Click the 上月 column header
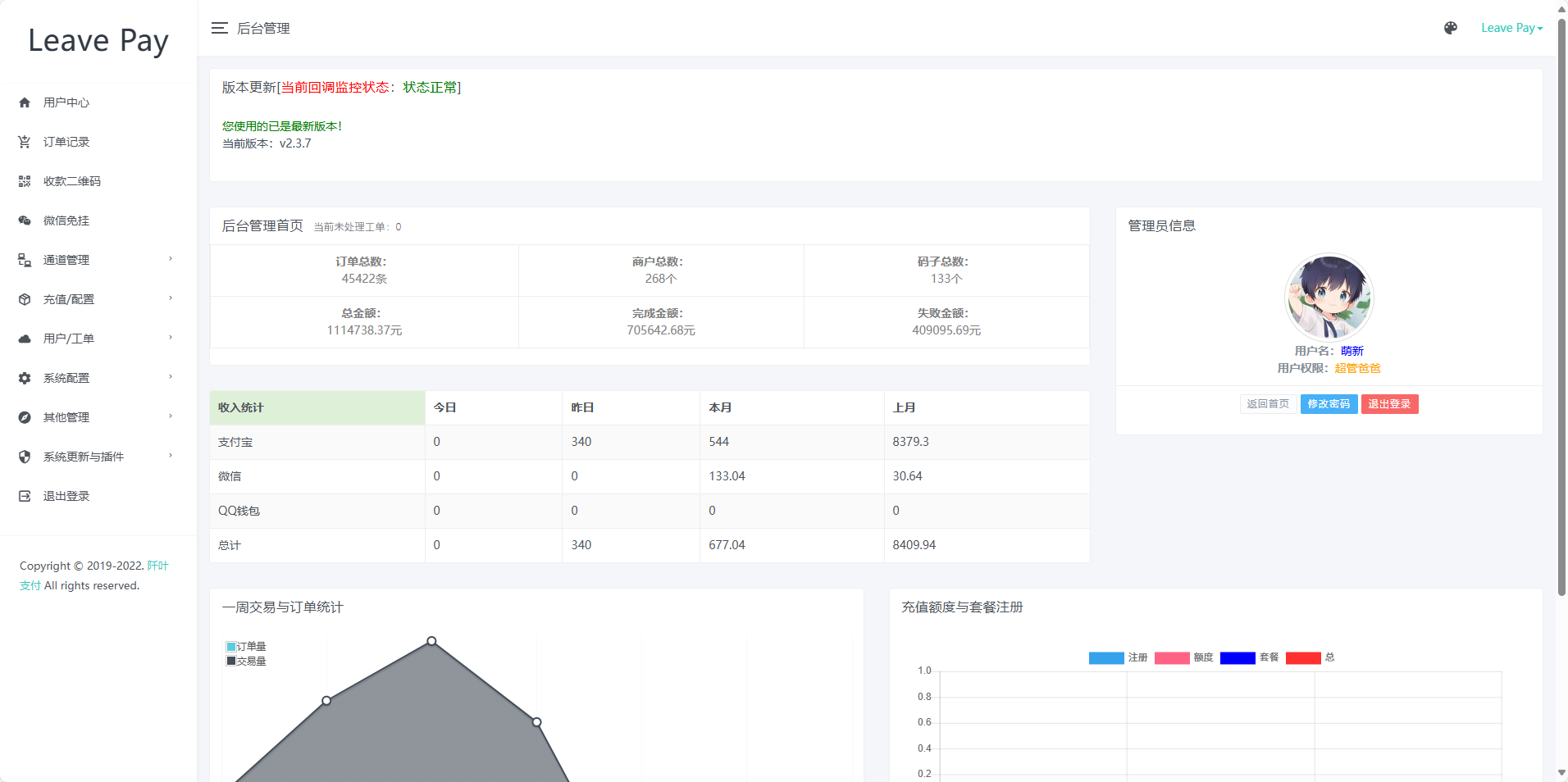The width and height of the screenshot is (1568, 782). coord(904,407)
